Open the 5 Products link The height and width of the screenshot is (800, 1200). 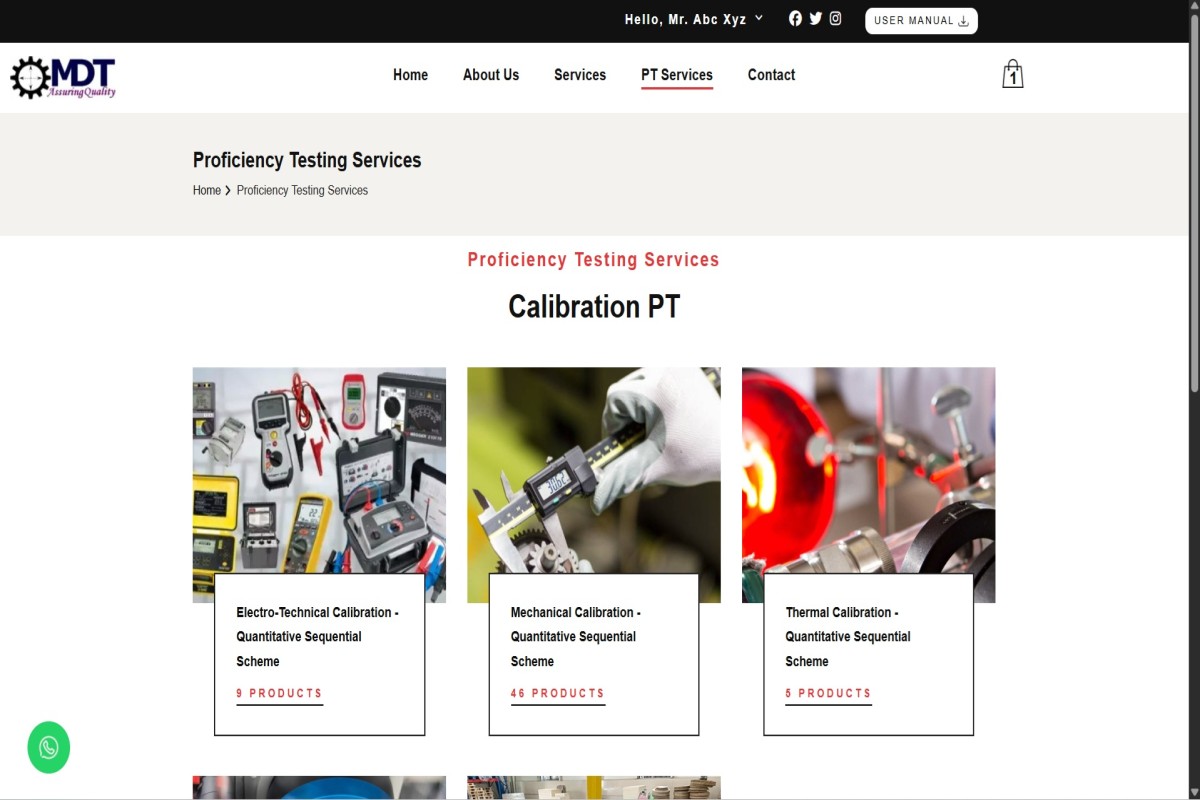pos(828,694)
